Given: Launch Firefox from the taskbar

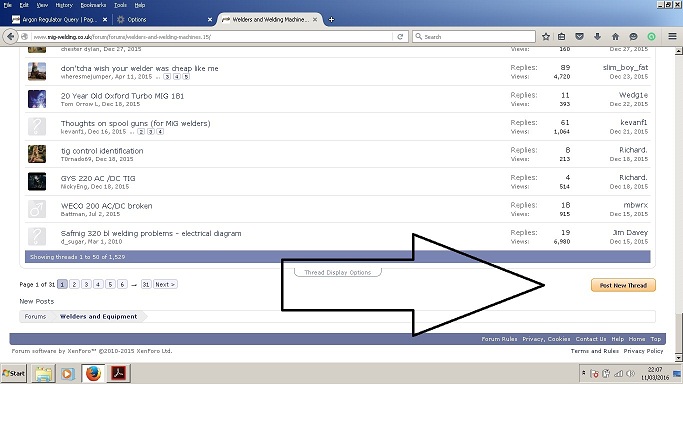Looking at the screenshot, I should pos(93,374).
